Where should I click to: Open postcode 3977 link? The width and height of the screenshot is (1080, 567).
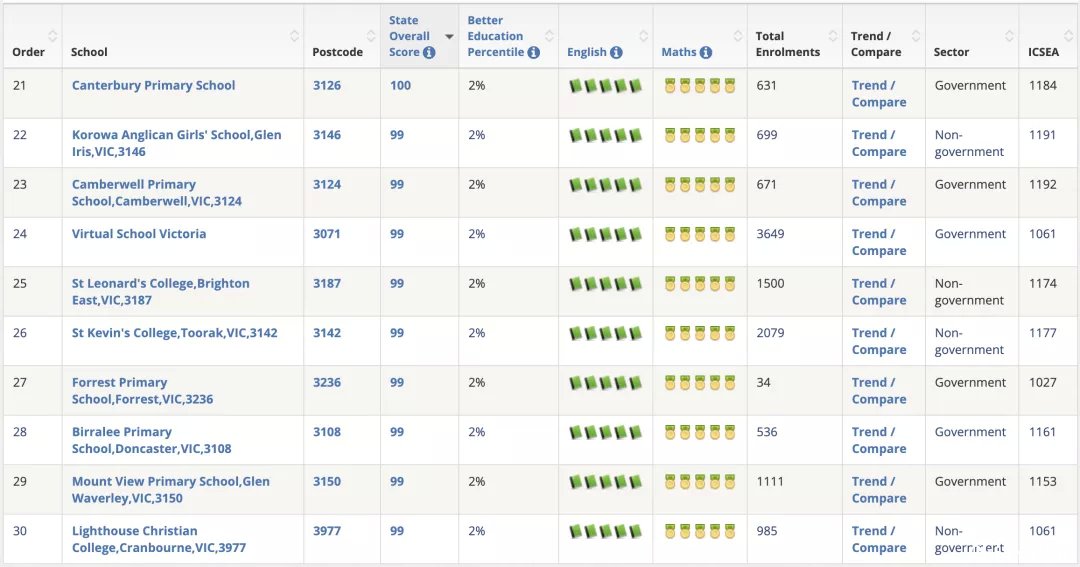[326, 531]
